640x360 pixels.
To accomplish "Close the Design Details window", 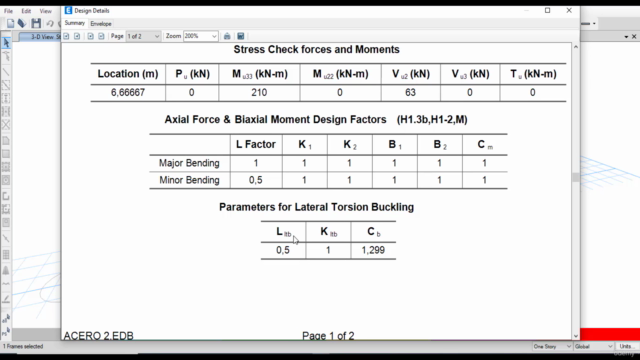I will 569,11.
